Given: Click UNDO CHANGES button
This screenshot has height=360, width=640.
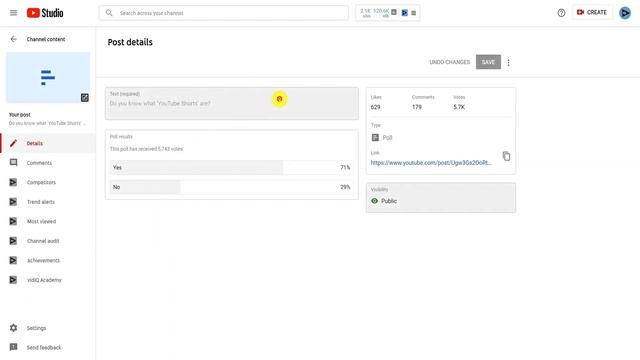Looking at the screenshot, I should click(449, 62).
